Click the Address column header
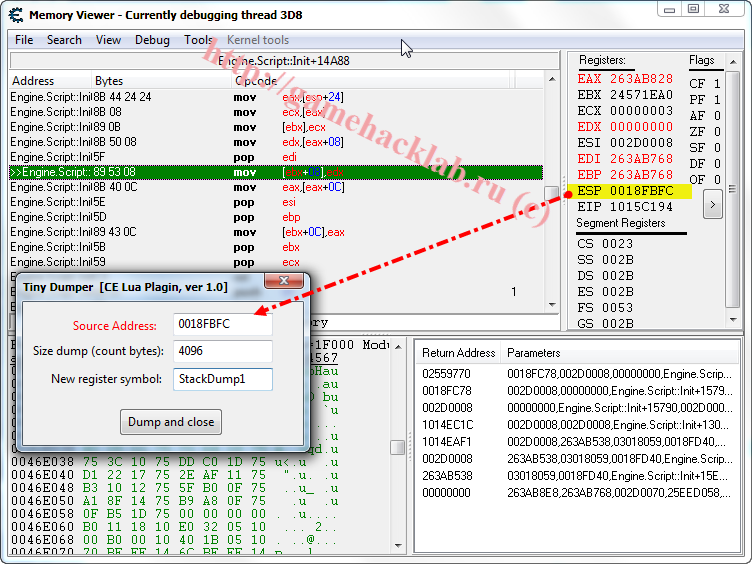This screenshot has width=752, height=564. [50, 81]
